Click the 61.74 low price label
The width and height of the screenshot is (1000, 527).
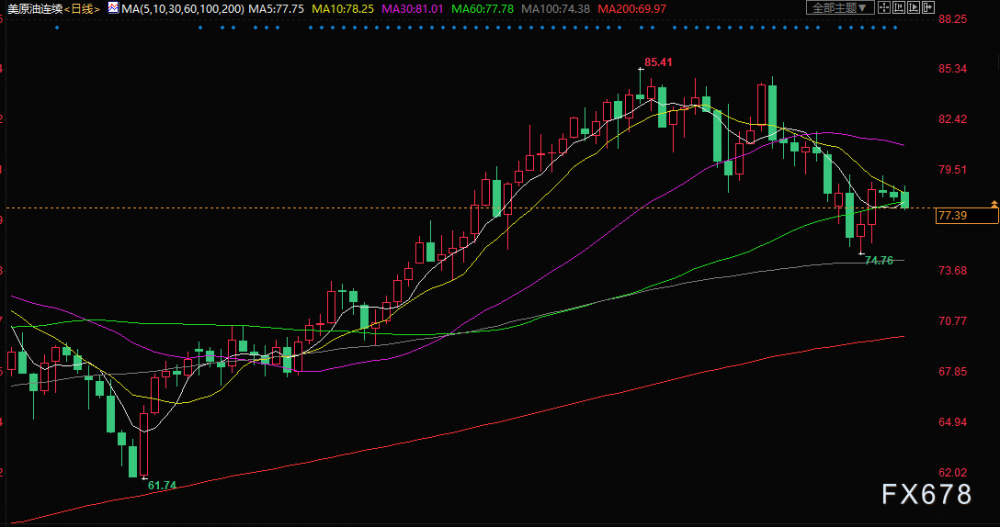point(162,485)
